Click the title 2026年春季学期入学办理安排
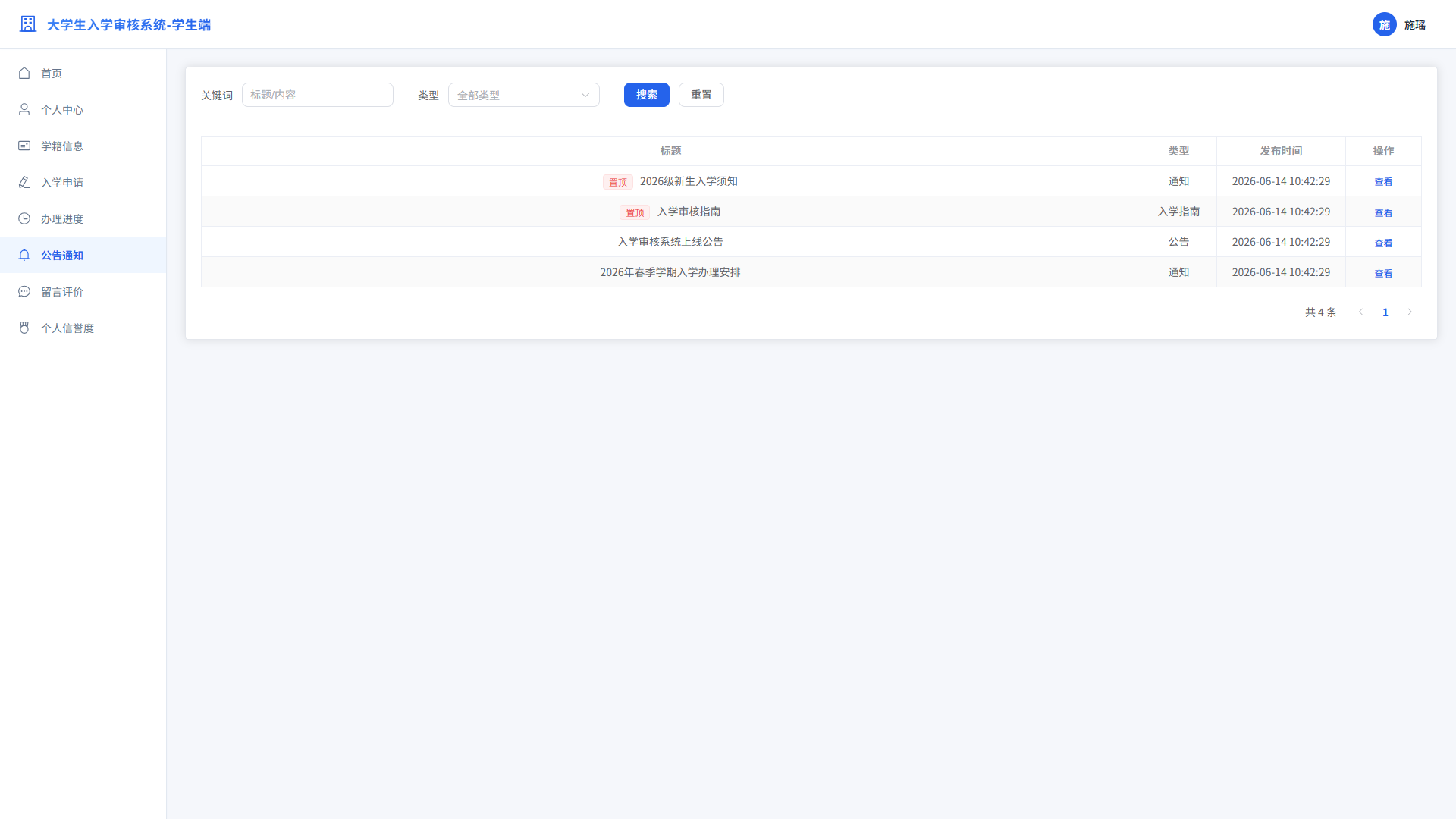Image resolution: width=1456 pixels, height=819 pixels. [670, 272]
